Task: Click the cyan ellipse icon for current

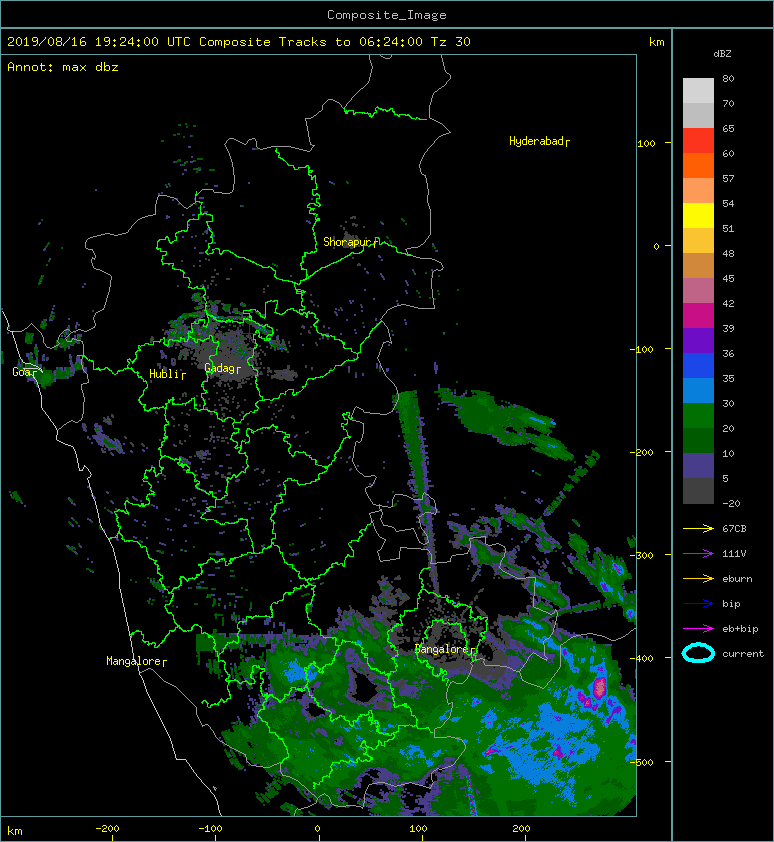Action: click(698, 653)
